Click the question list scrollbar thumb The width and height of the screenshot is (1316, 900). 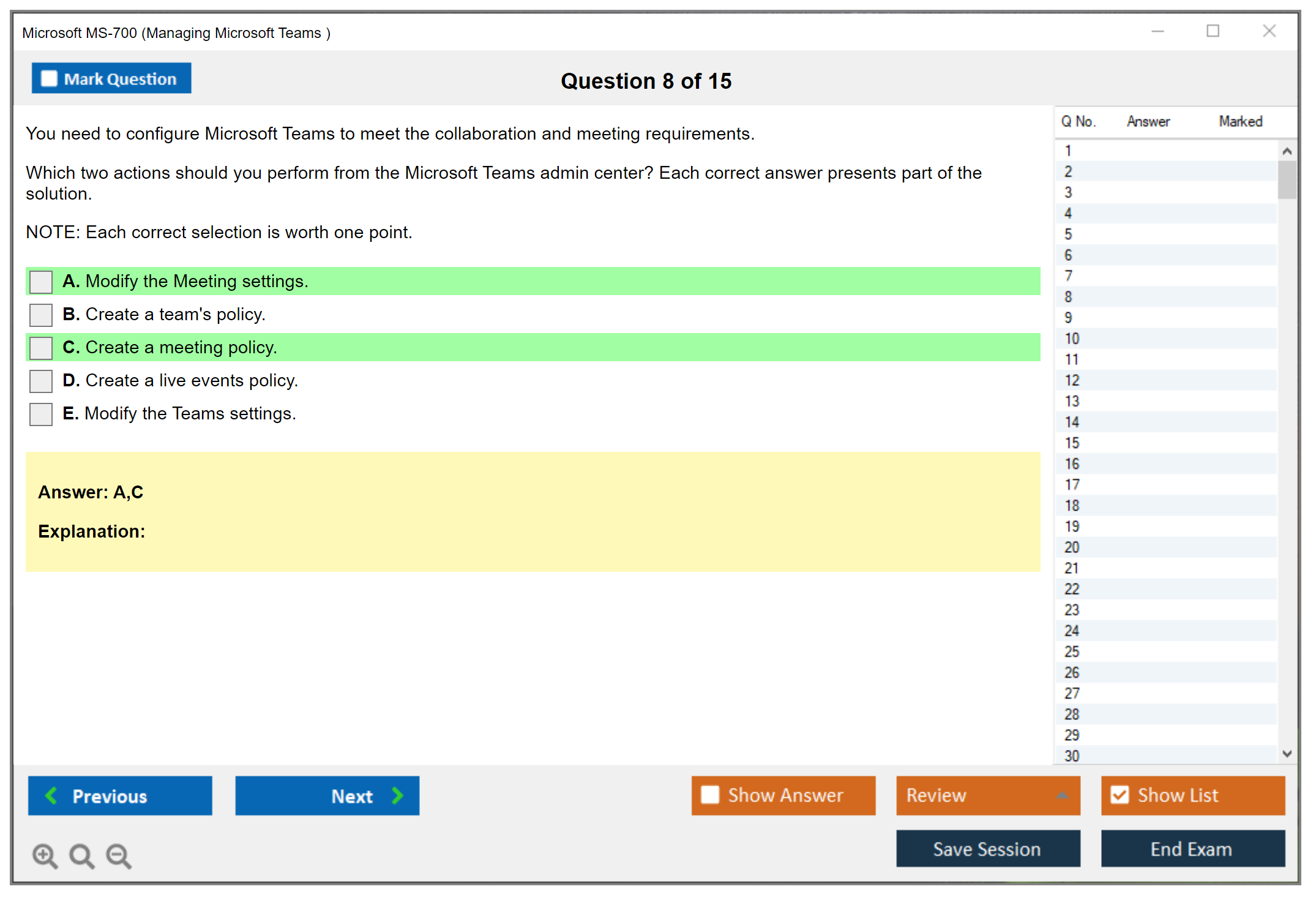tap(1287, 179)
